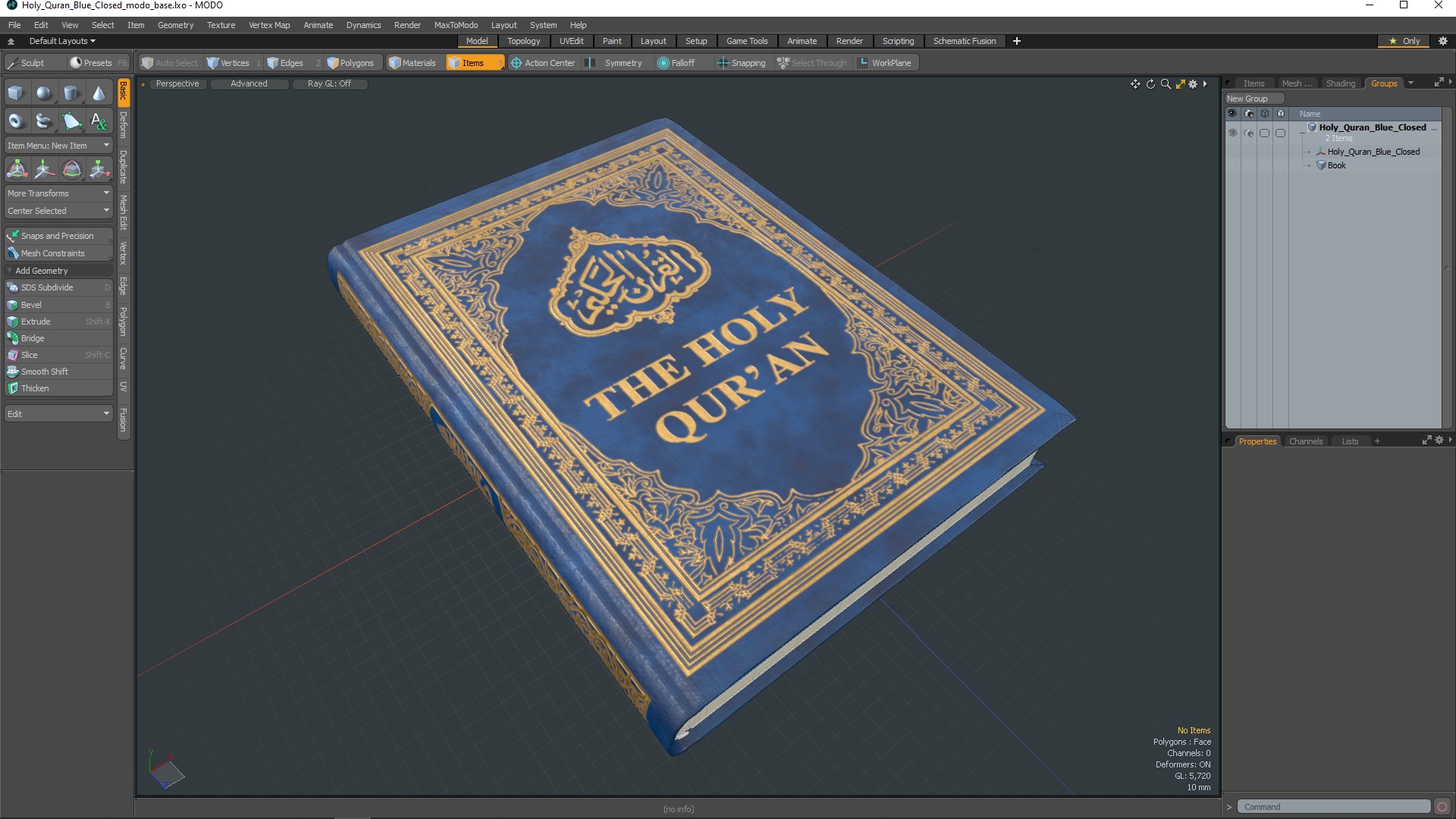Select the Book mesh item in Groups
Image resolution: width=1456 pixels, height=819 pixels.
point(1336,165)
